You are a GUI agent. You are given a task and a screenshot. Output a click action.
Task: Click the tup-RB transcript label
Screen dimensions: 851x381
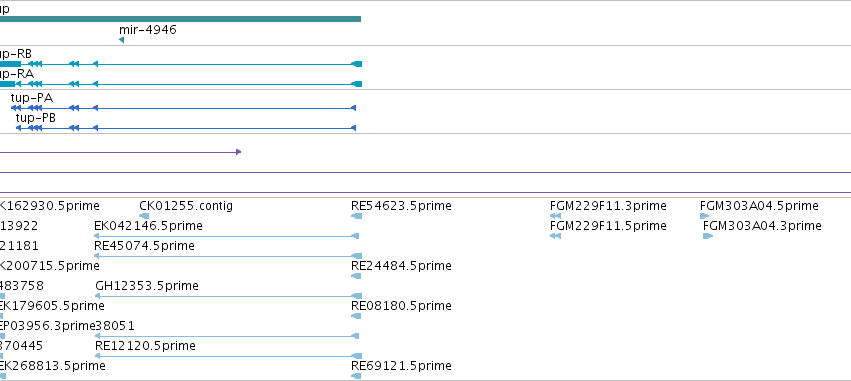16,54
